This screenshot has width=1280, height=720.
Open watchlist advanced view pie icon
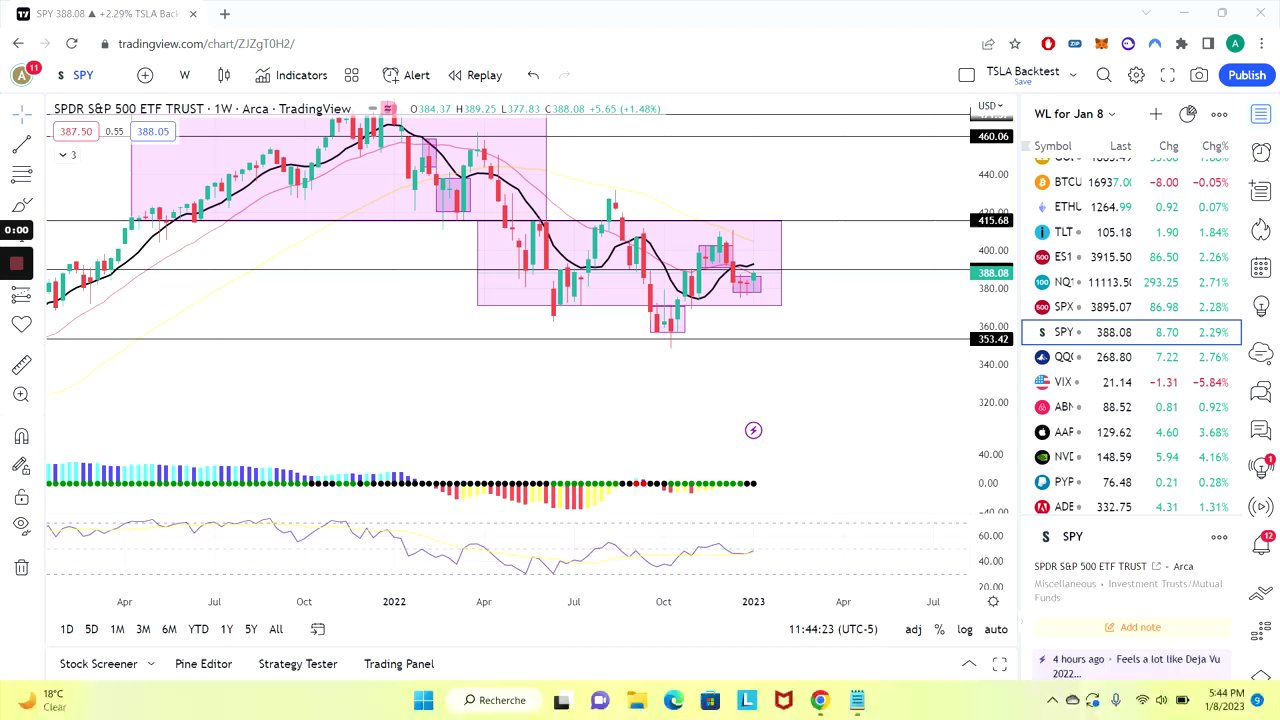pyautogui.click(x=1188, y=114)
